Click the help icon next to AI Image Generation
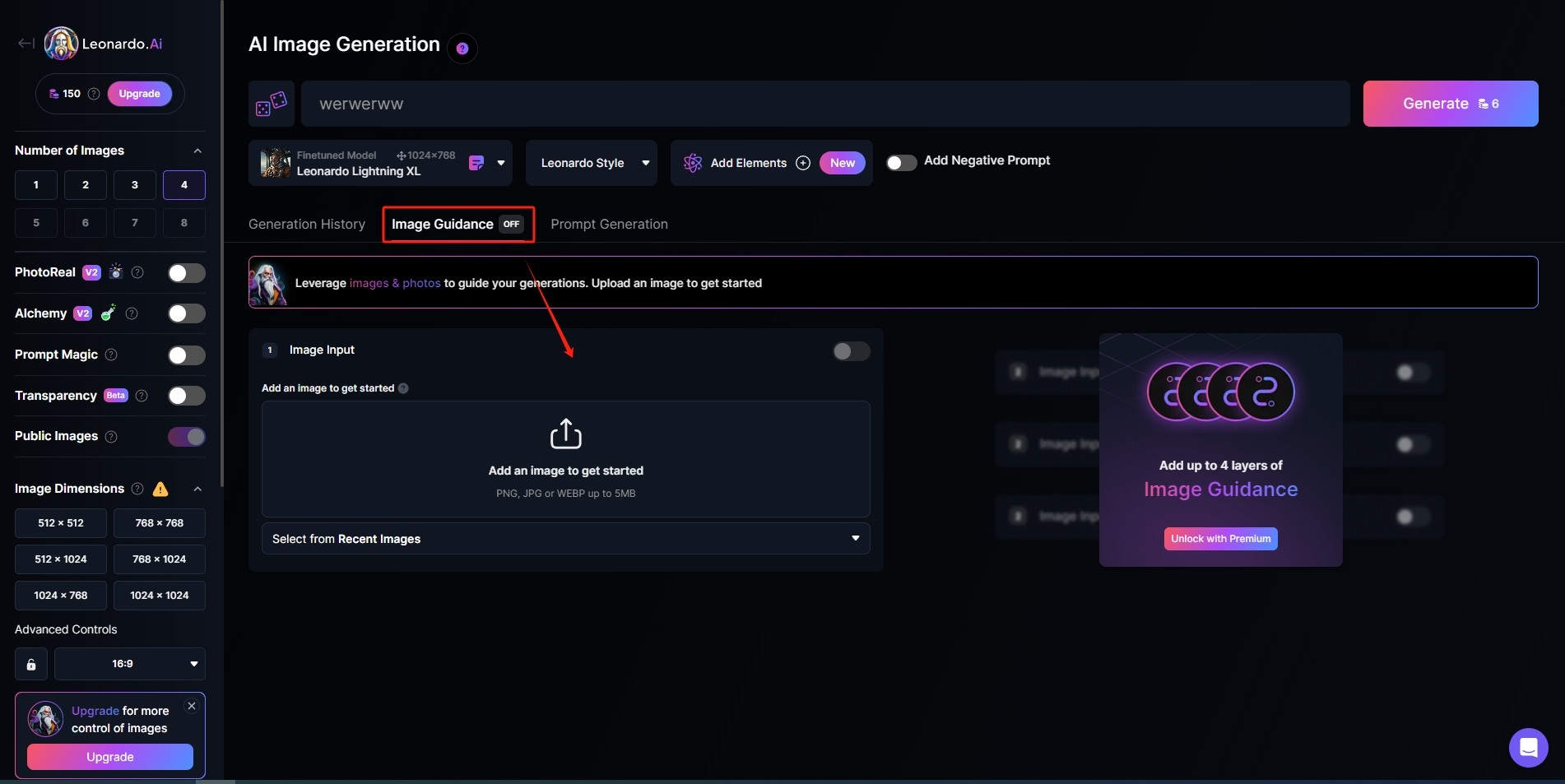The width and height of the screenshot is (1565, 784). coord(462,49)
